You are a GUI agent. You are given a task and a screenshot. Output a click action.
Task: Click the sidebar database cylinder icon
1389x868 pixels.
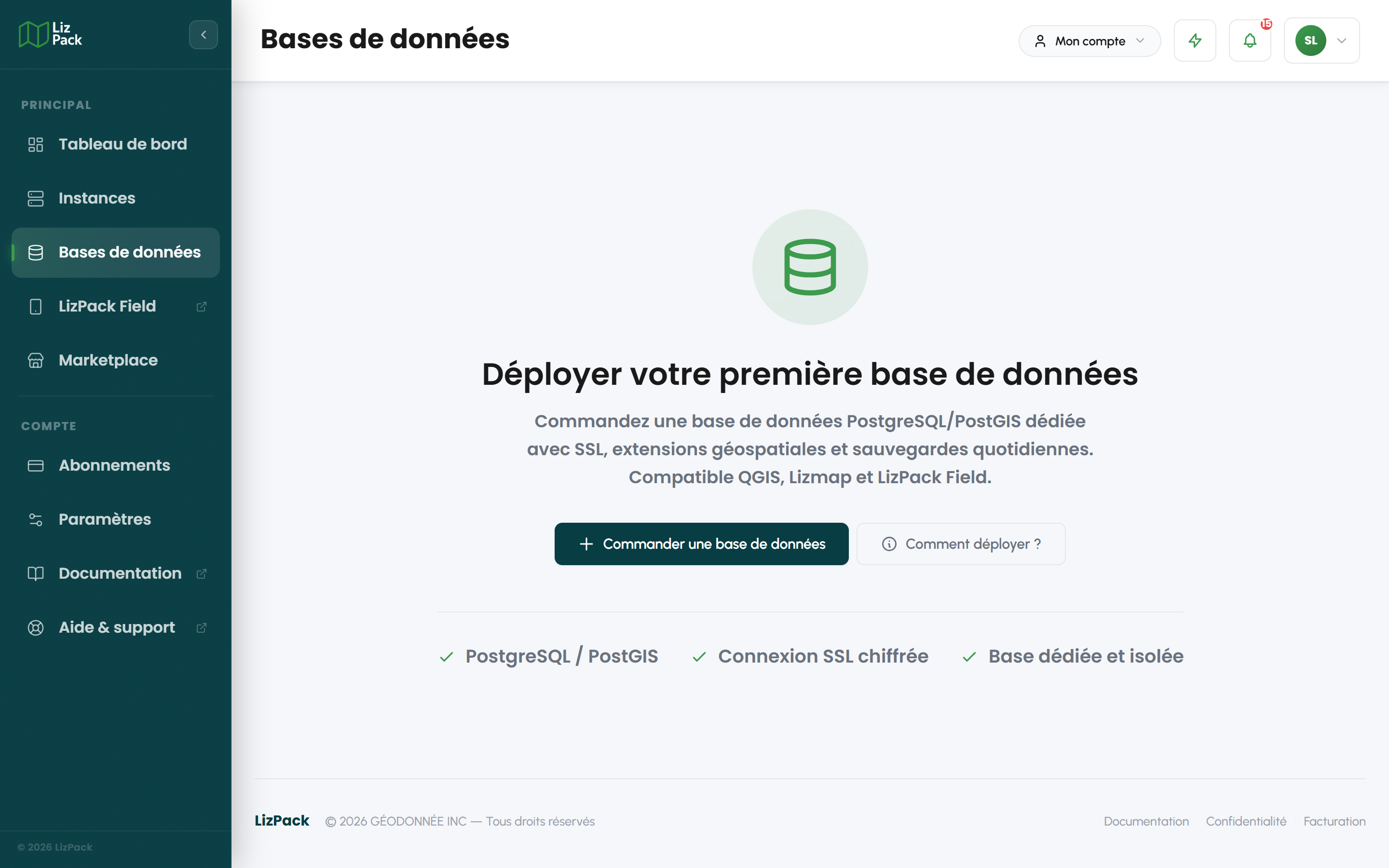[36, 253]
